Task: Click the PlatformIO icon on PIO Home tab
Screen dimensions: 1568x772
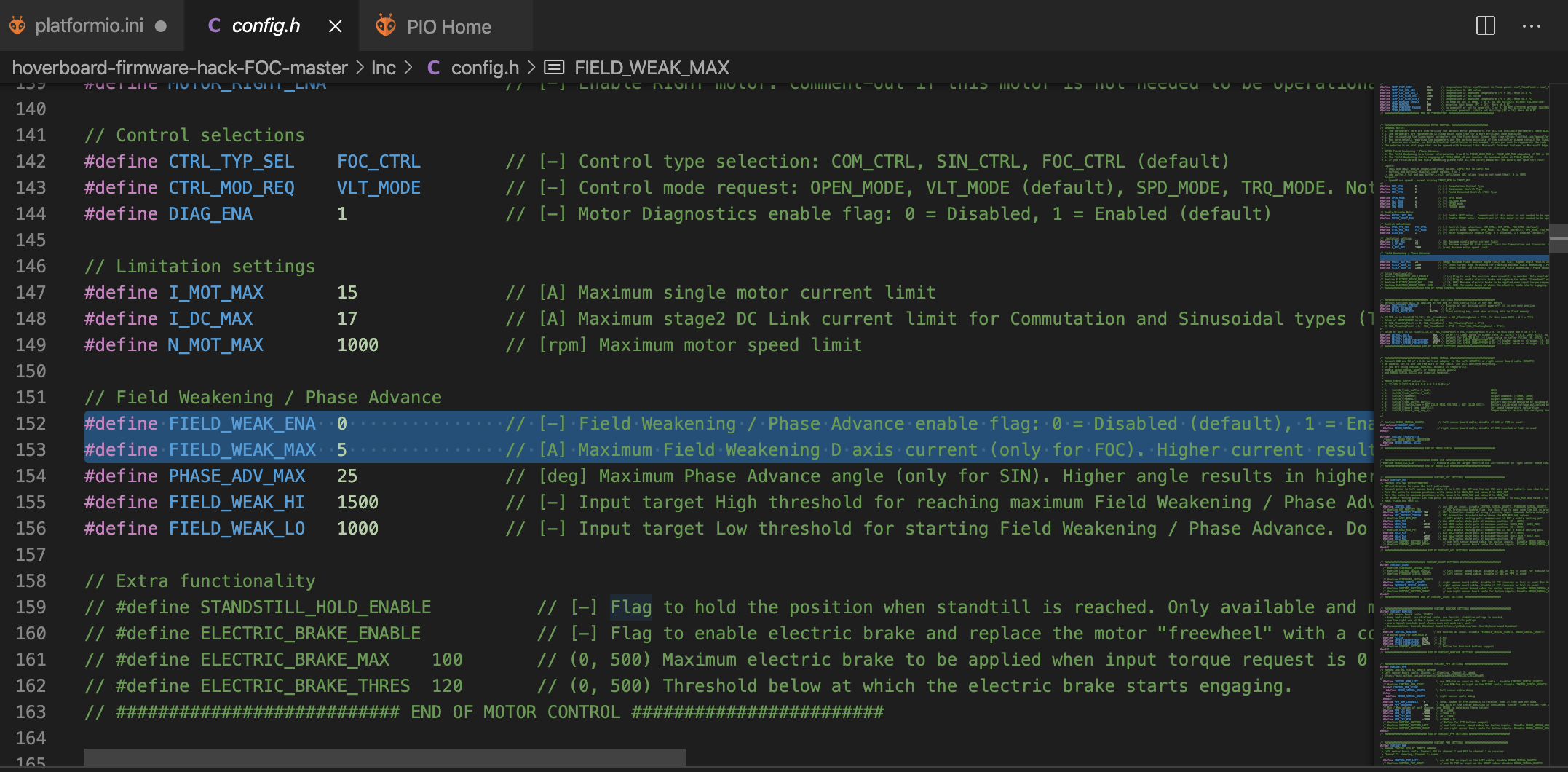Action: tap(385, 25)
